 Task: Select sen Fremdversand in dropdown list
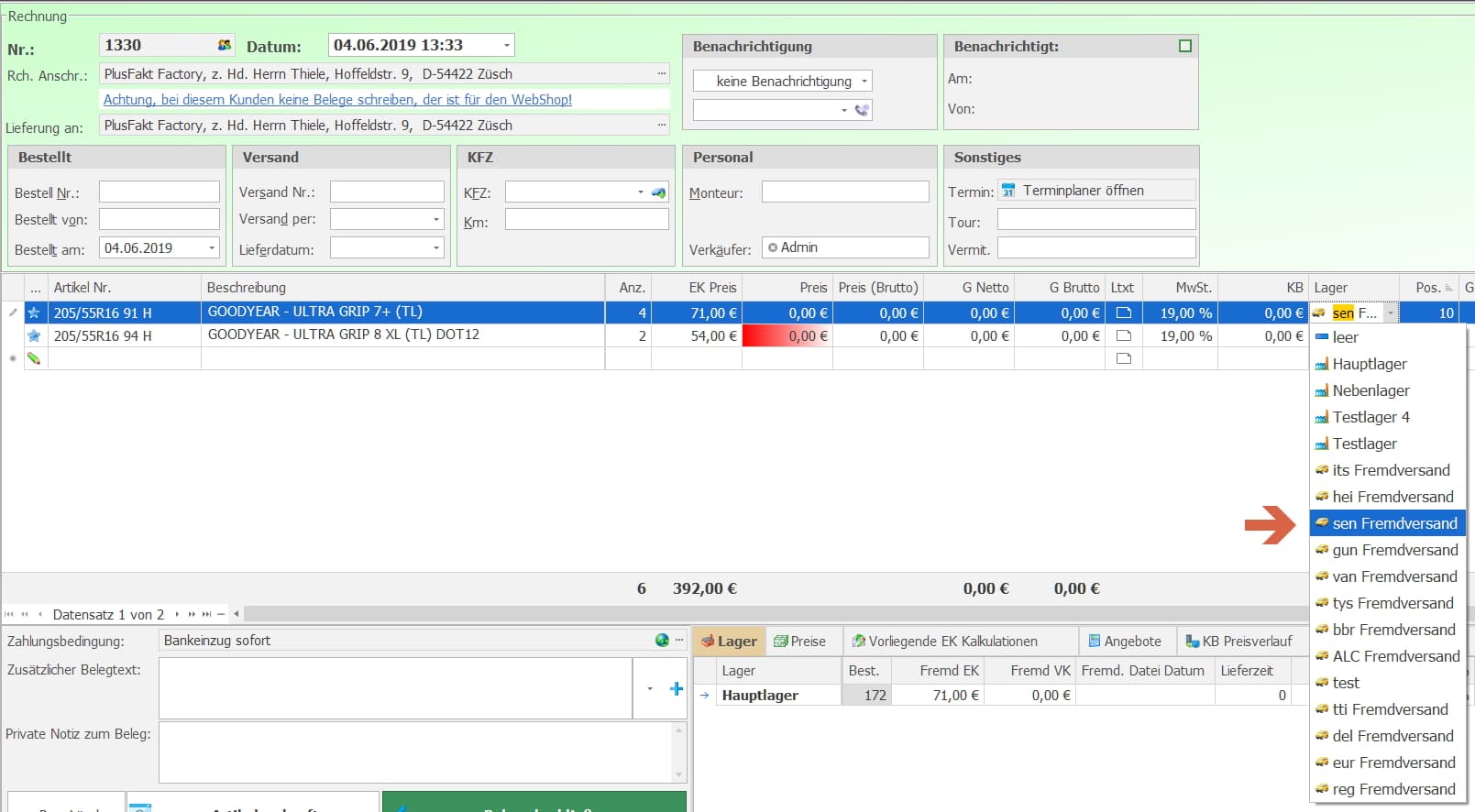[1388, 523]
